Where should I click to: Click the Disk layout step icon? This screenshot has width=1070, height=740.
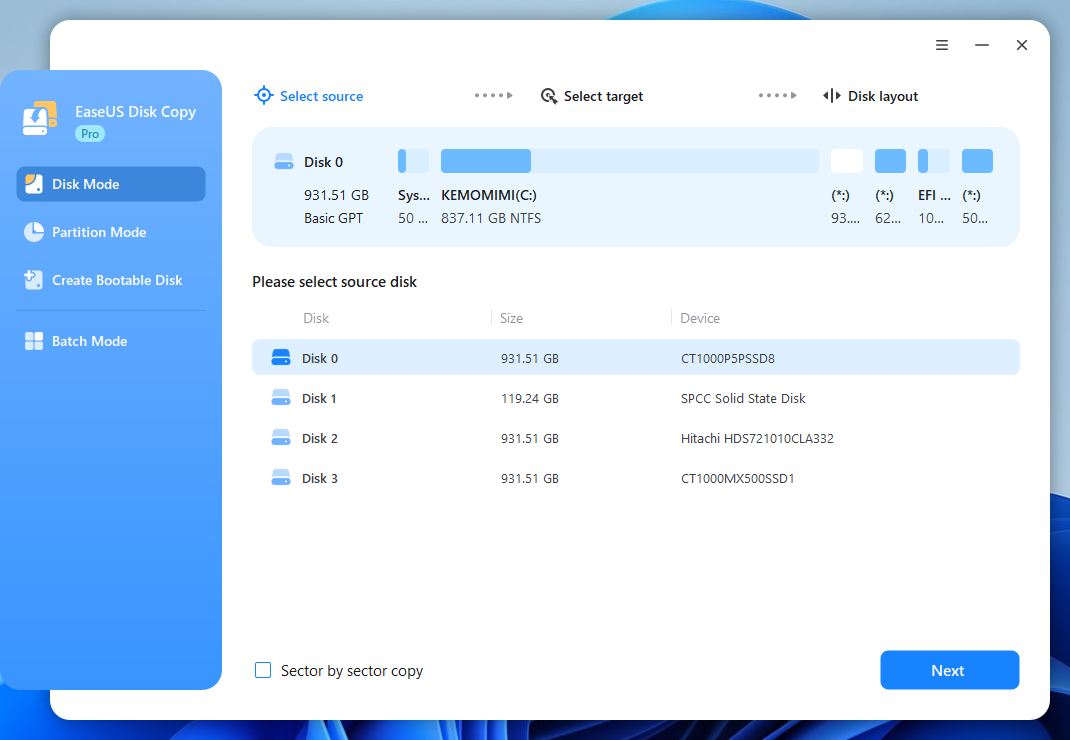click(x=832, y=96)
